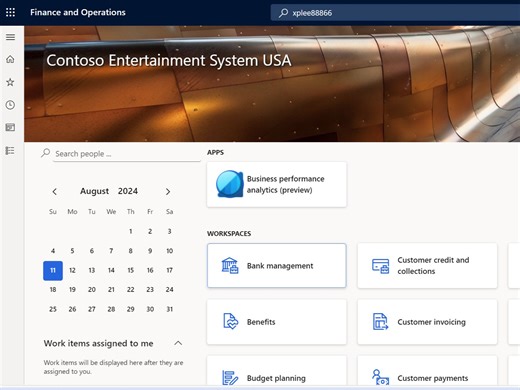
Task: Go to next month in calendar
Action: [168, 192]
